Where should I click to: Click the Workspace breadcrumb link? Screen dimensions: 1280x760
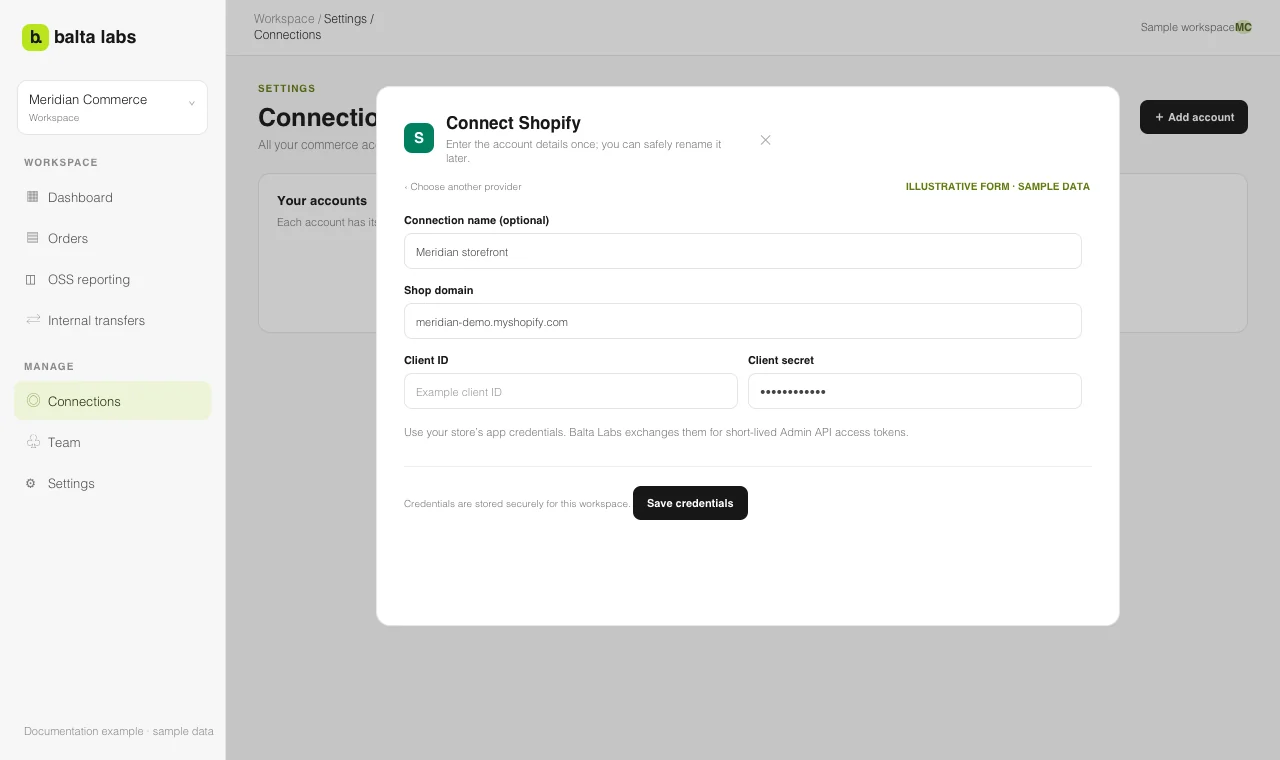tap(284, 19)
